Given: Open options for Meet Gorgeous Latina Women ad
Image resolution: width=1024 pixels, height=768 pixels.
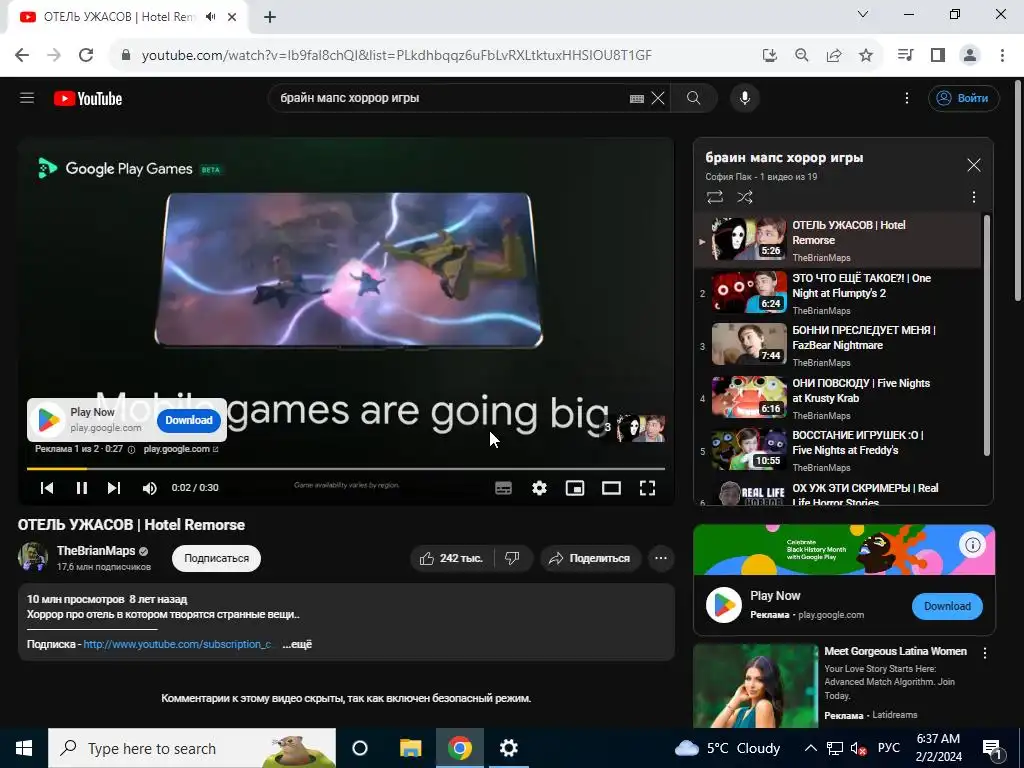Looking at the screenshot, I should (x=985, y=652).
